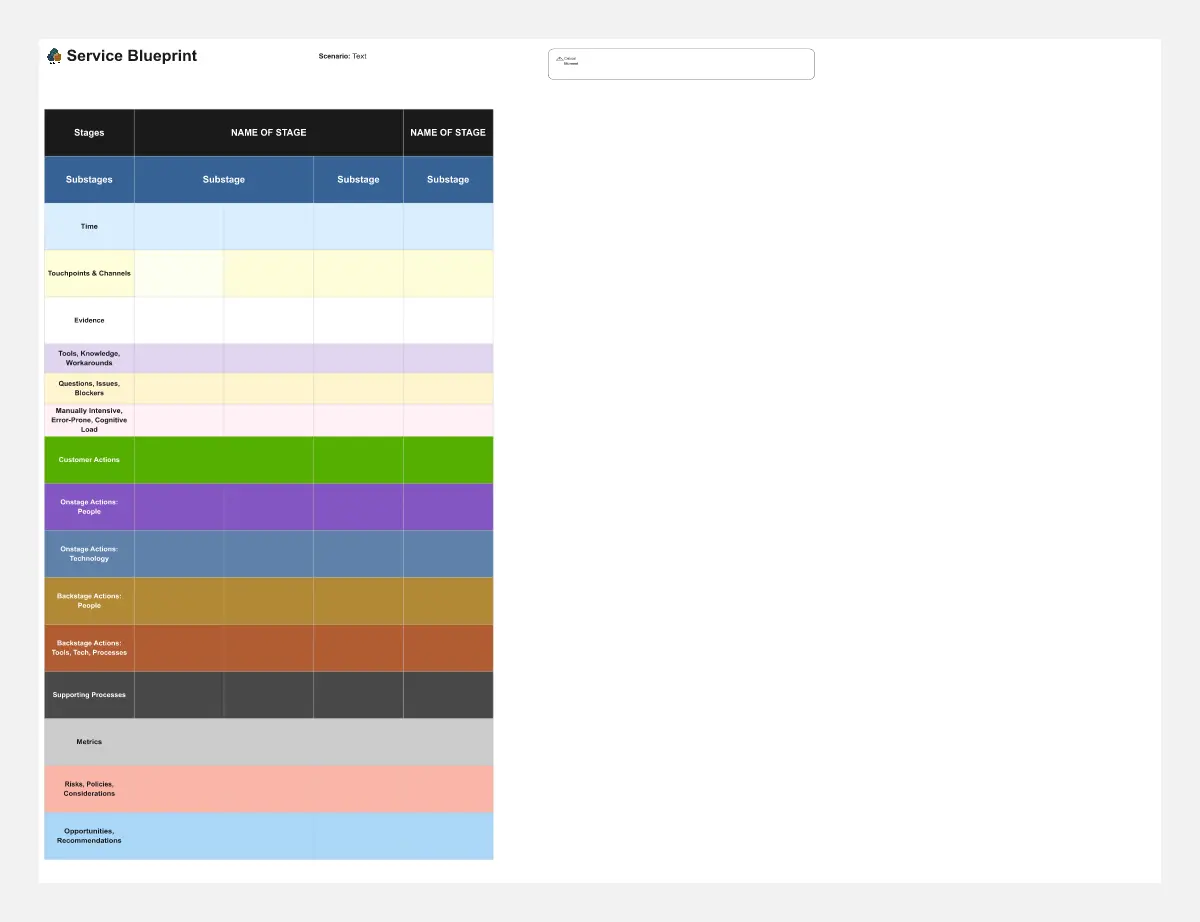Screen dimensions: 1200x922
Task: Select the Touchpoints & Channels row label
Action: tap(89, 273)
